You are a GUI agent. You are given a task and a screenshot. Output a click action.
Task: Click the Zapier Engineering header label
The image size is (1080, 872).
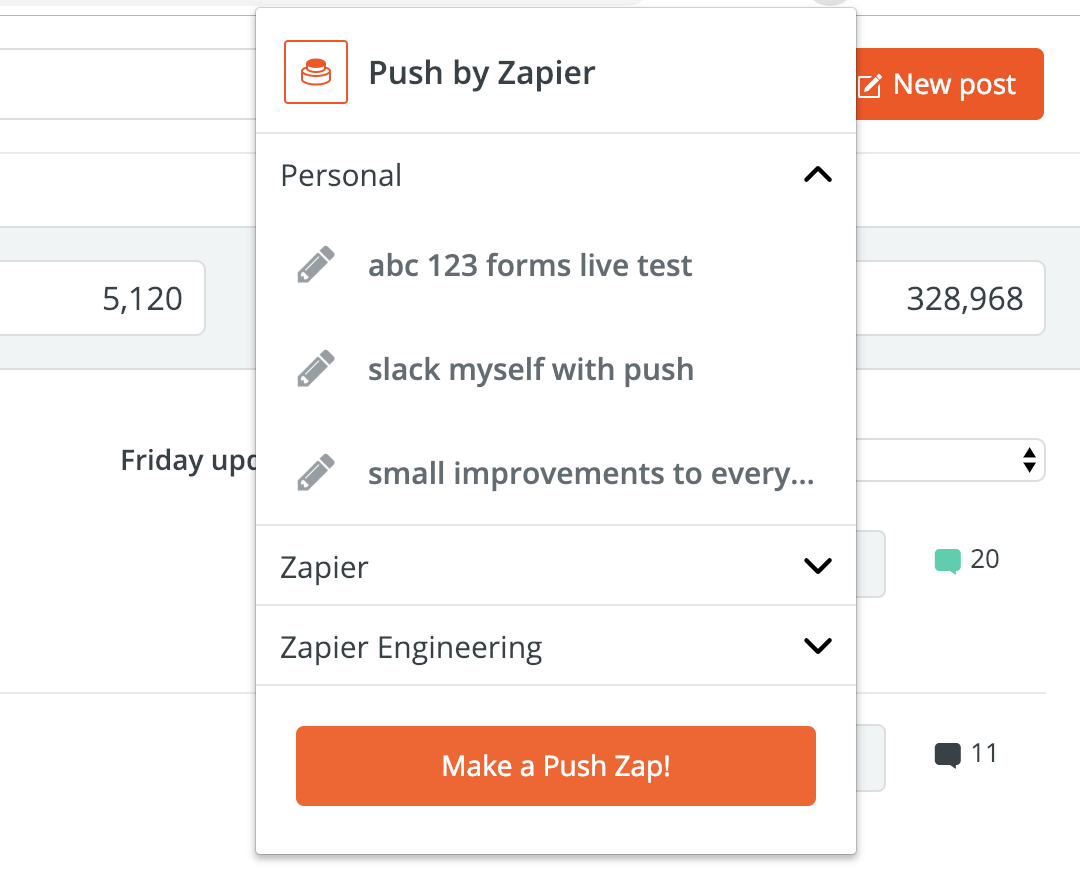pyautogui.click(x=411, y=648)
